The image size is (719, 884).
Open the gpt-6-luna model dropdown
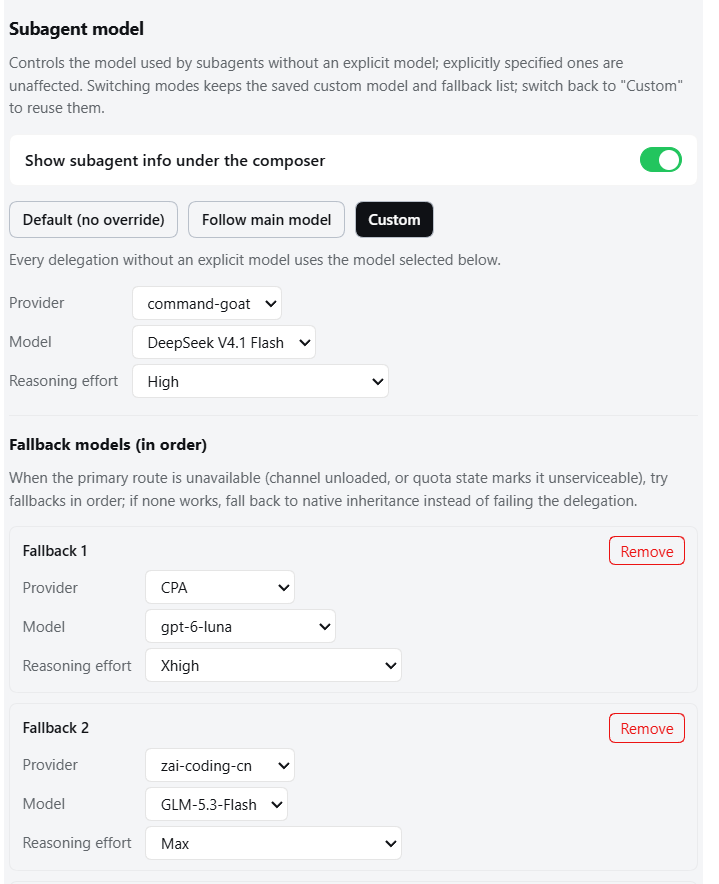pos(240,626)
